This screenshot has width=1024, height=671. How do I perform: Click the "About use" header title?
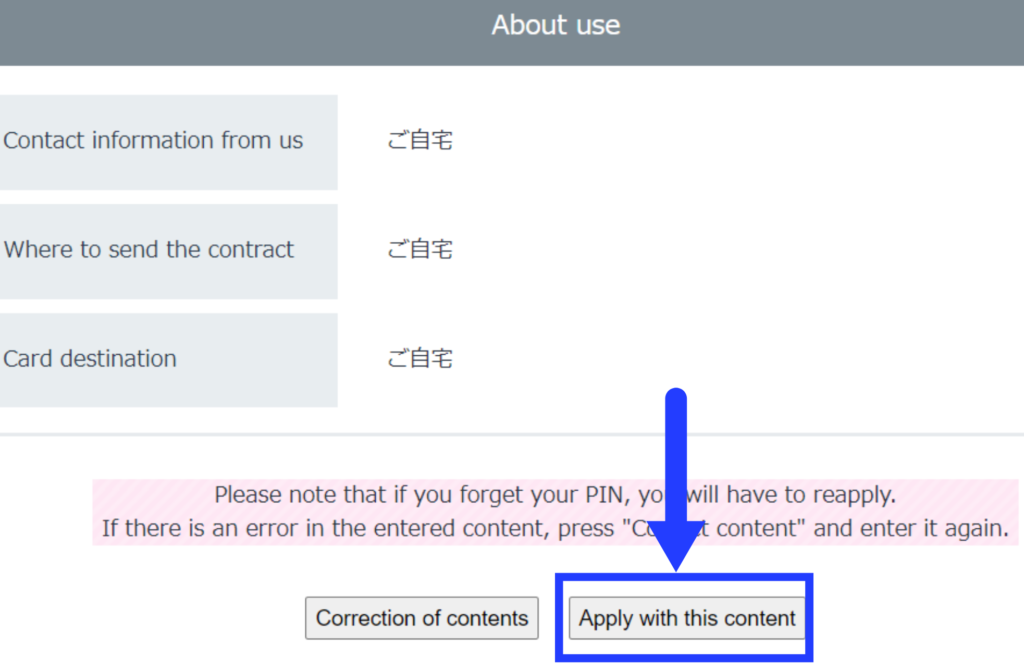556,25
